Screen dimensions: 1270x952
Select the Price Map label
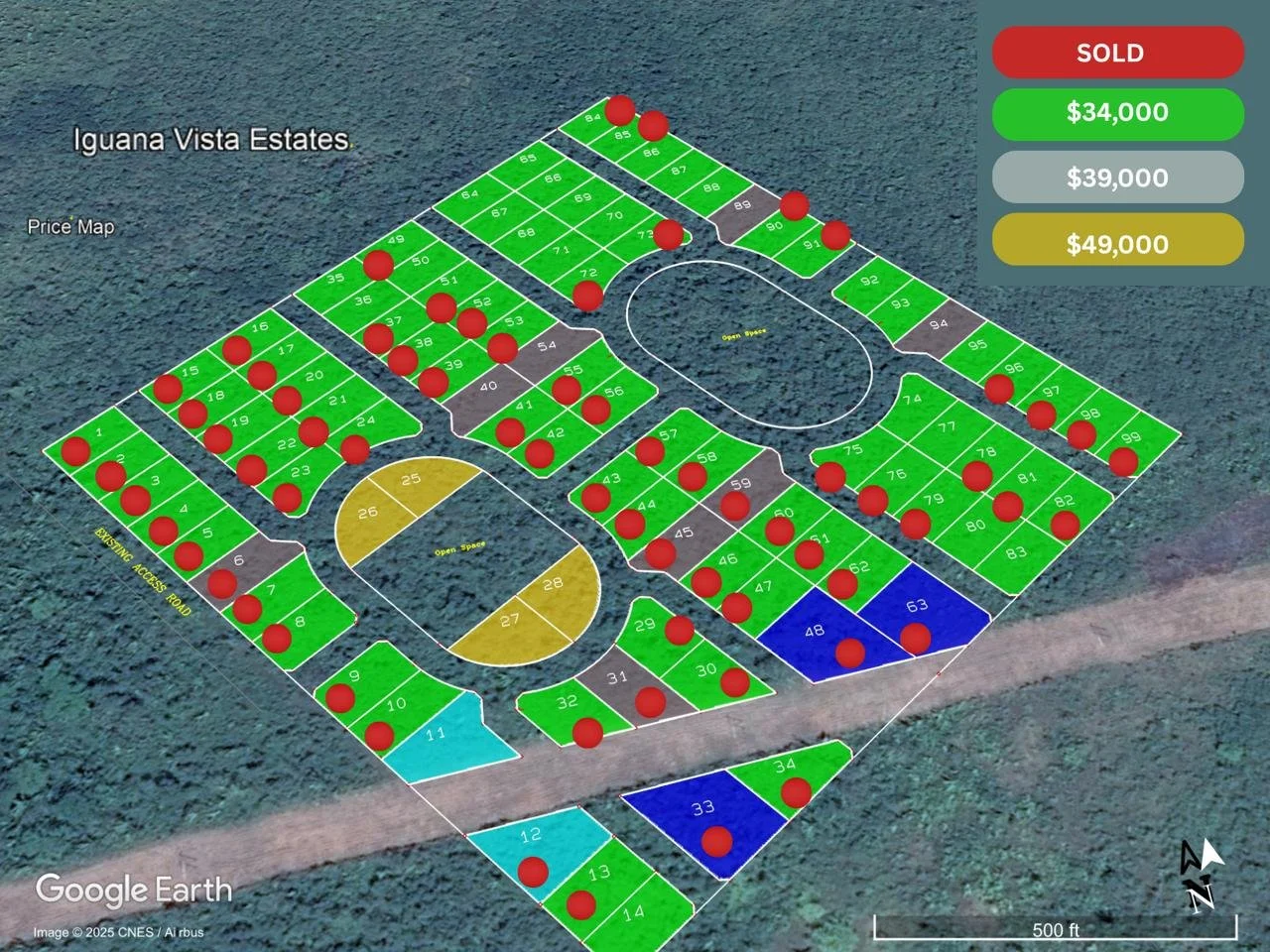[x=70, y=226]
